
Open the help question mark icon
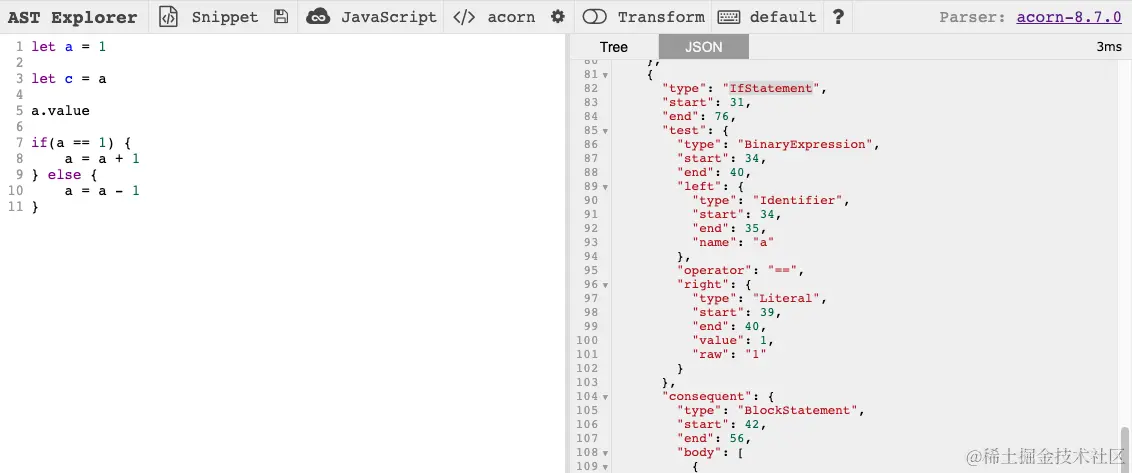tap(837, 17)
